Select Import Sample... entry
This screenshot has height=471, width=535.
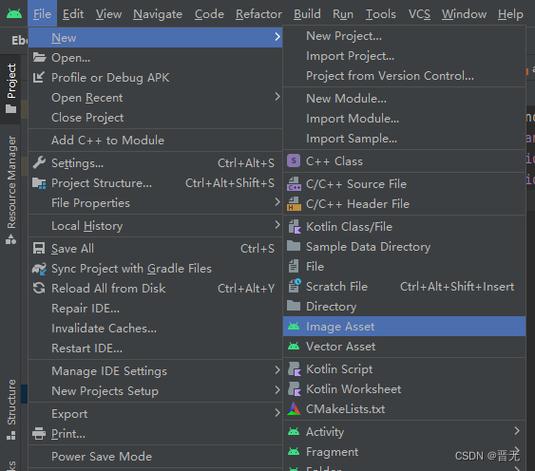404,139
